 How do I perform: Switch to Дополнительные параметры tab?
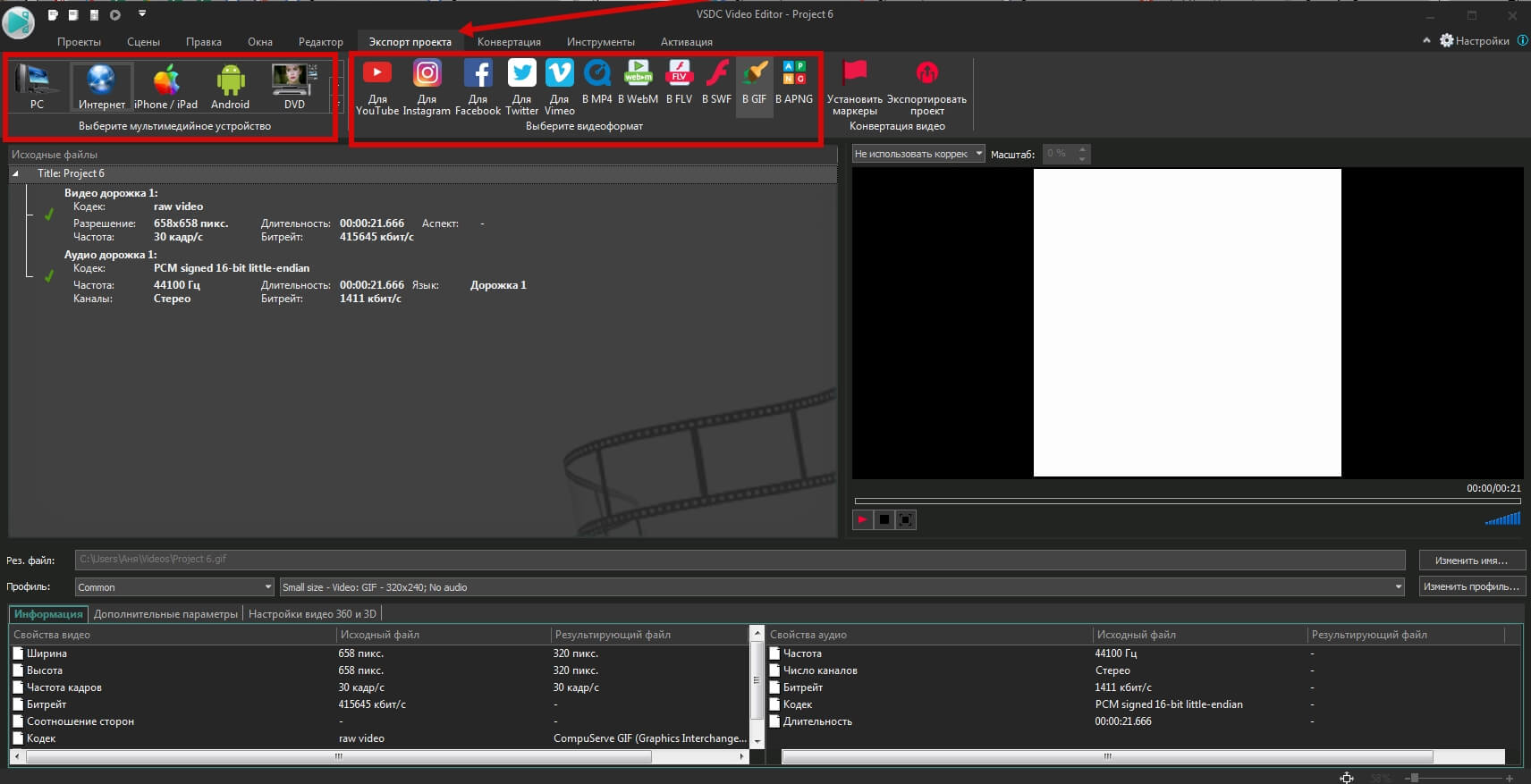[x=165, y=614]
